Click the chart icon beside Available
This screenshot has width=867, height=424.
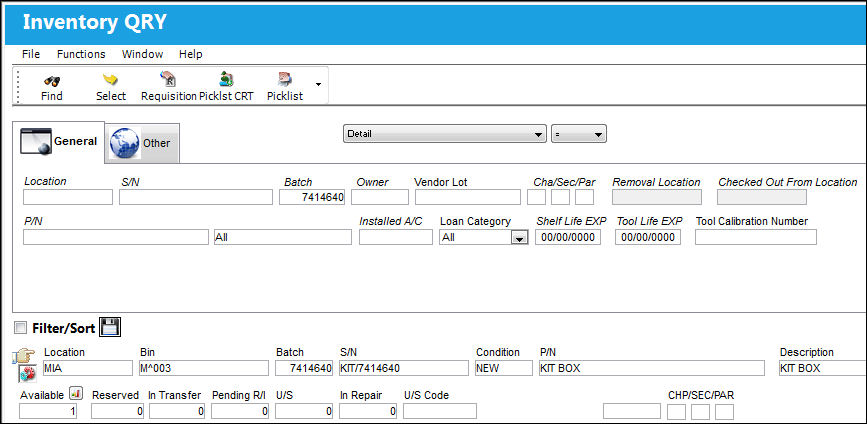(76, 394)
